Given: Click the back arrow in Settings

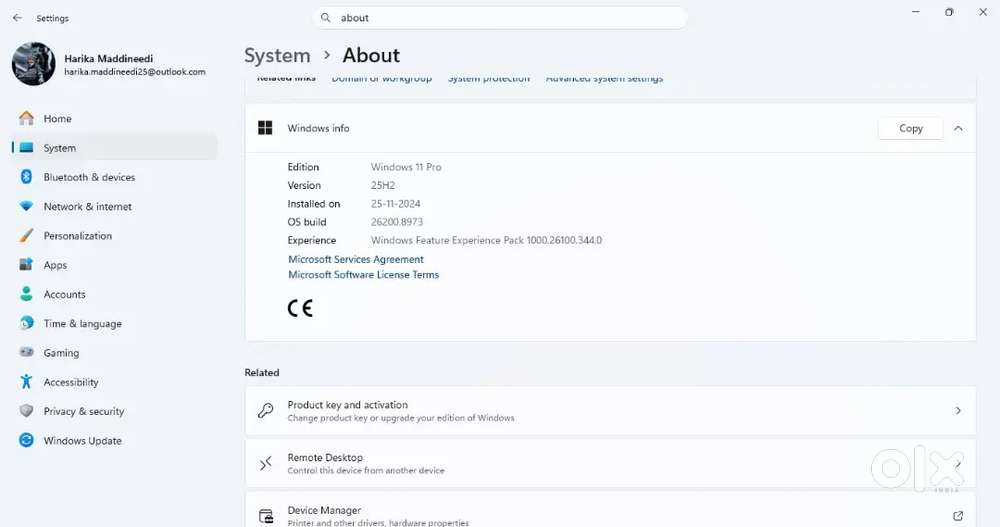Looking at the screenshot, I should [17, 18].
